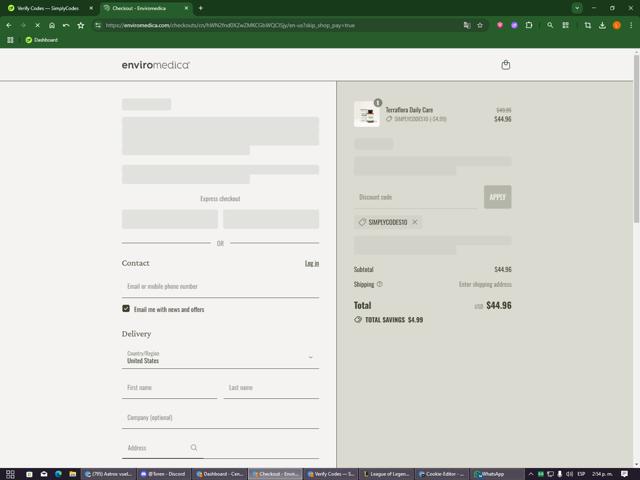Click the grid icon beside the search magnifier
Image resolution: width=640 pixels, height=480 pixels.
tap(565, 25)
